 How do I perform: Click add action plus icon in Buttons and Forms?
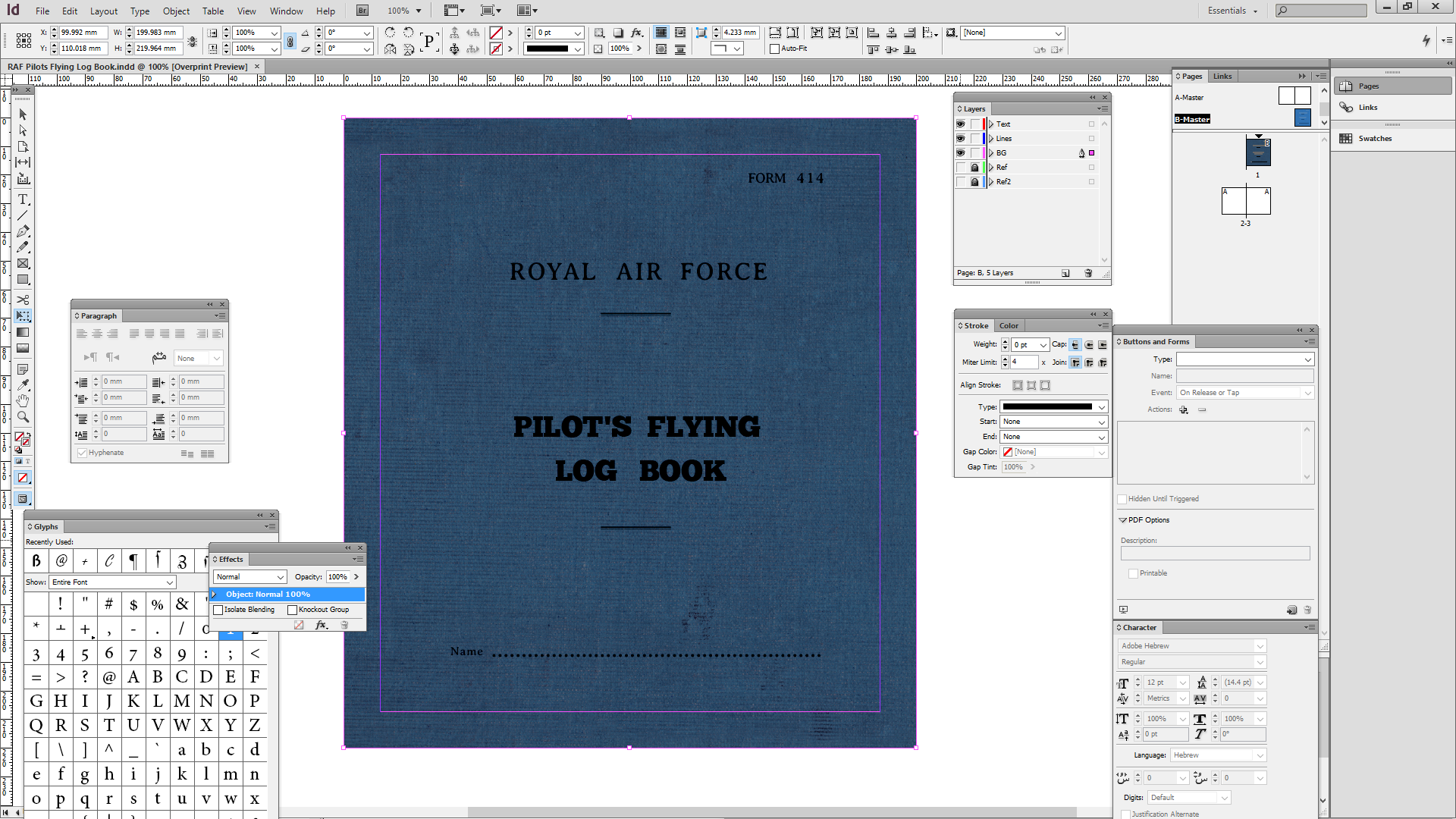1184,409
